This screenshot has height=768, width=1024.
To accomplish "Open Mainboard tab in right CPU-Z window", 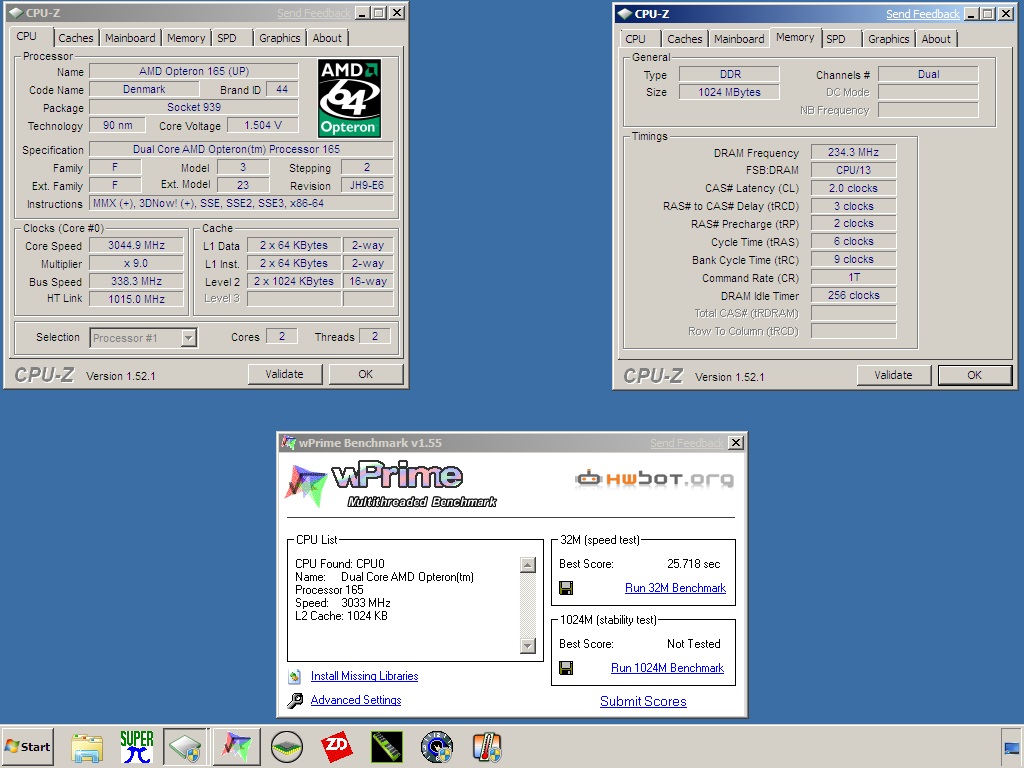I will (x=739, y=39).
